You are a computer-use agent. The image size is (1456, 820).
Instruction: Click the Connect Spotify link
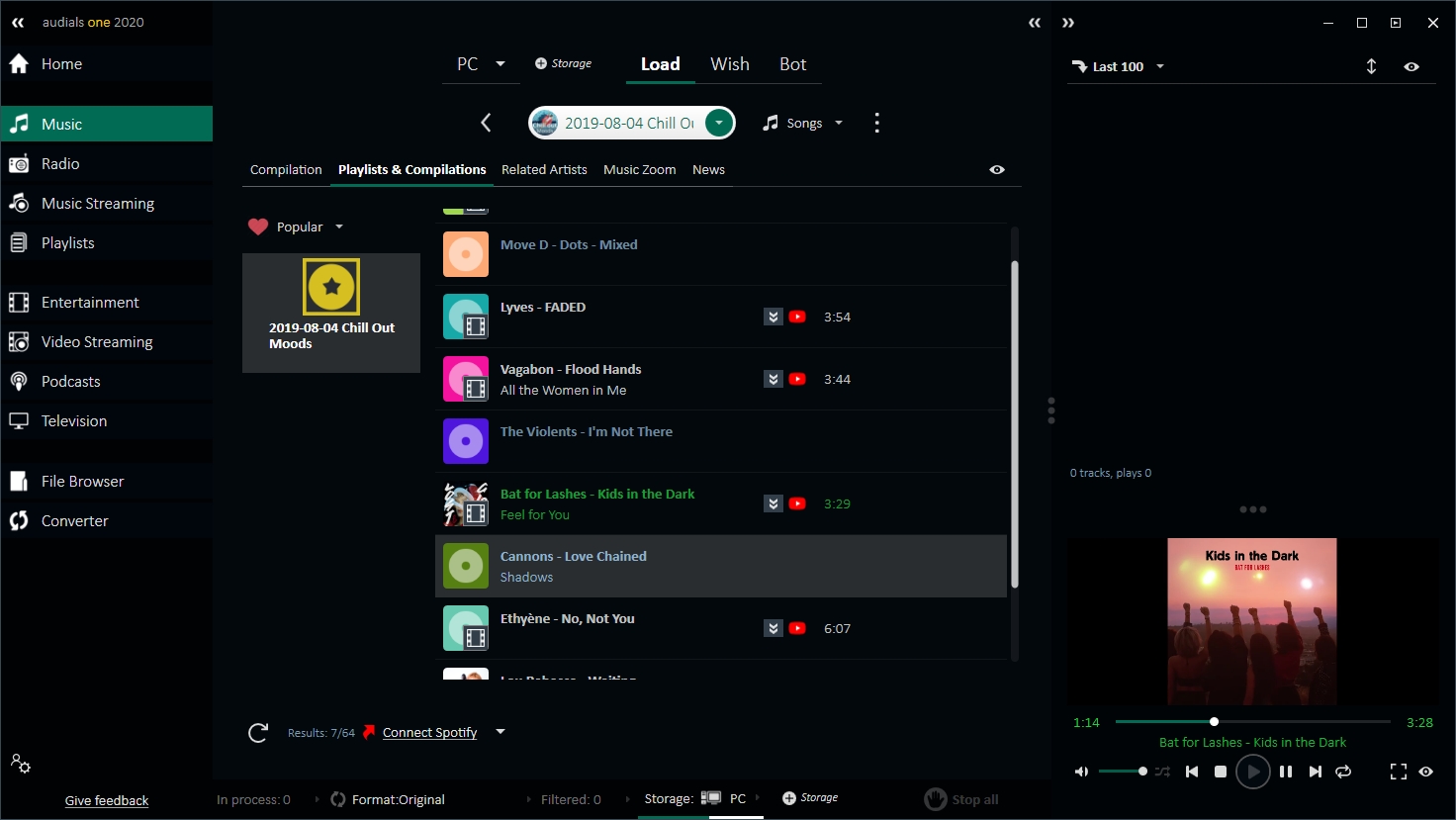(429, 733)
